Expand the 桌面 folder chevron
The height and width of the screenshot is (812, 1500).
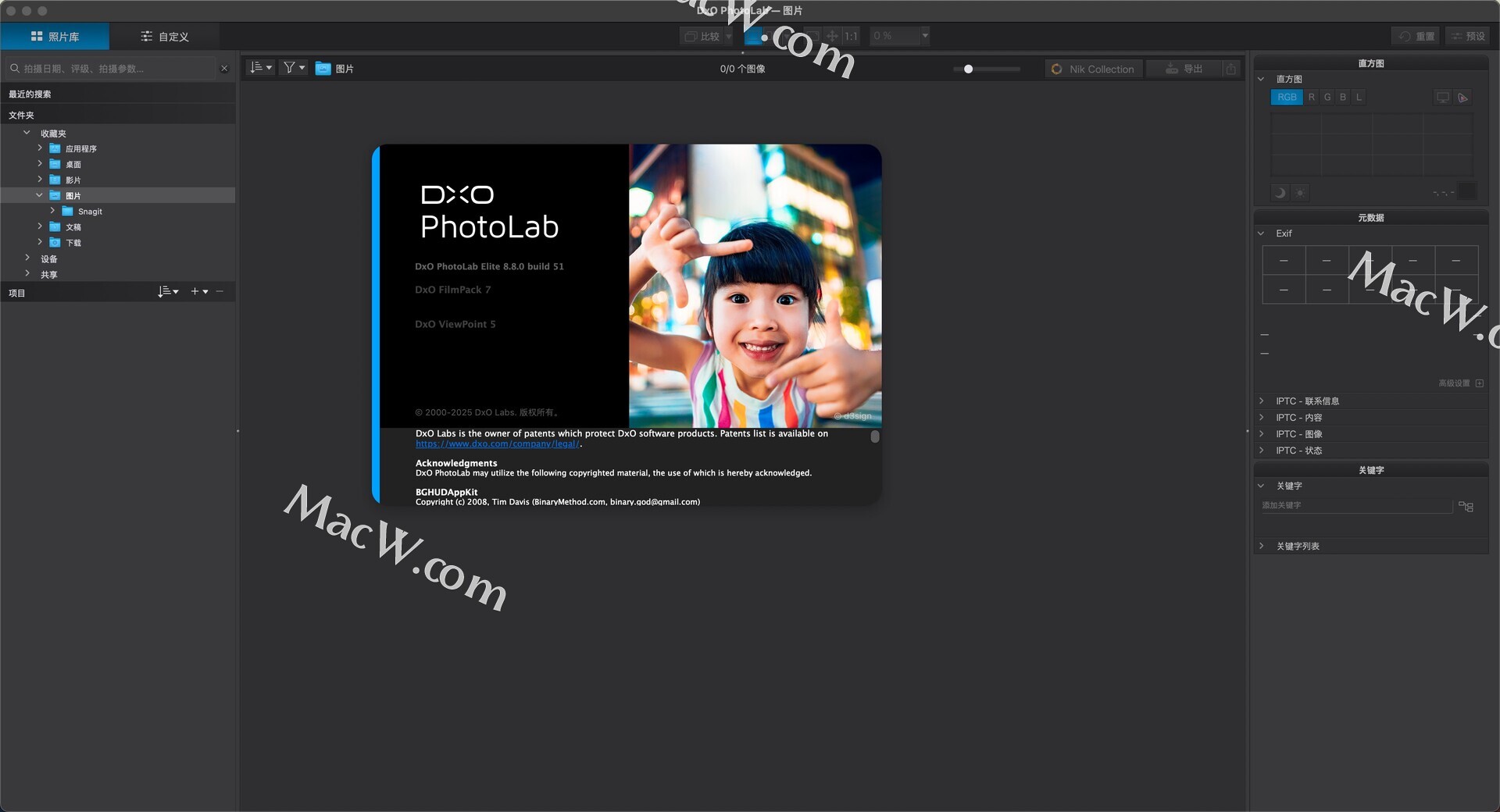(40, 163)
